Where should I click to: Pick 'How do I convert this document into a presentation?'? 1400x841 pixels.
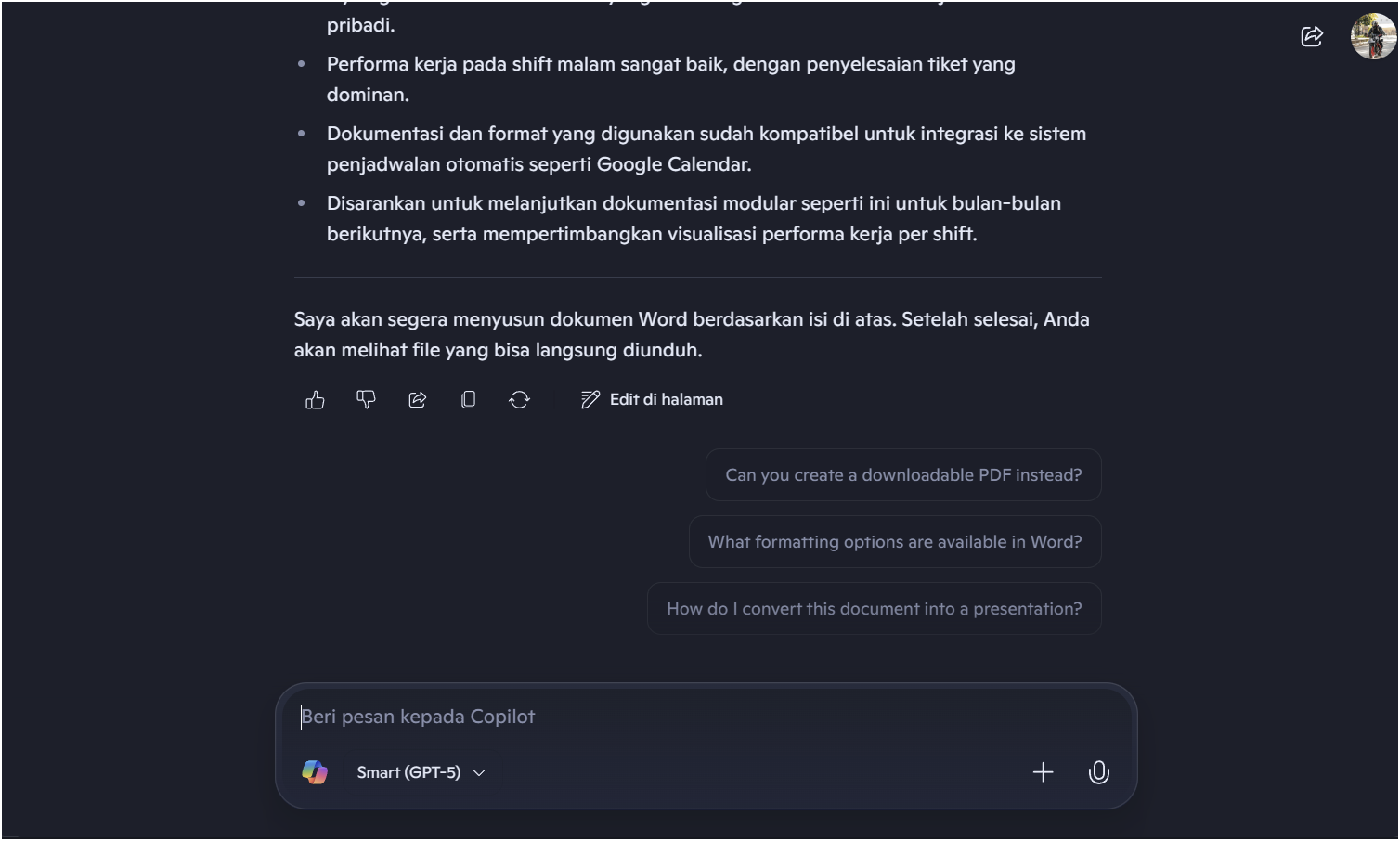pyautogui.click(x=875, y=609)
